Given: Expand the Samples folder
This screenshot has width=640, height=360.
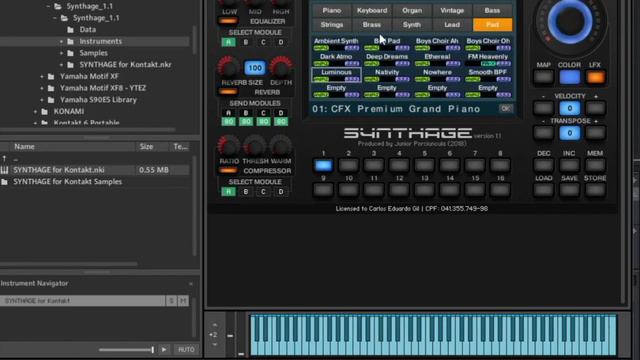Looking at the screenshot, I should pyautogui.click(x=61, y=53).
